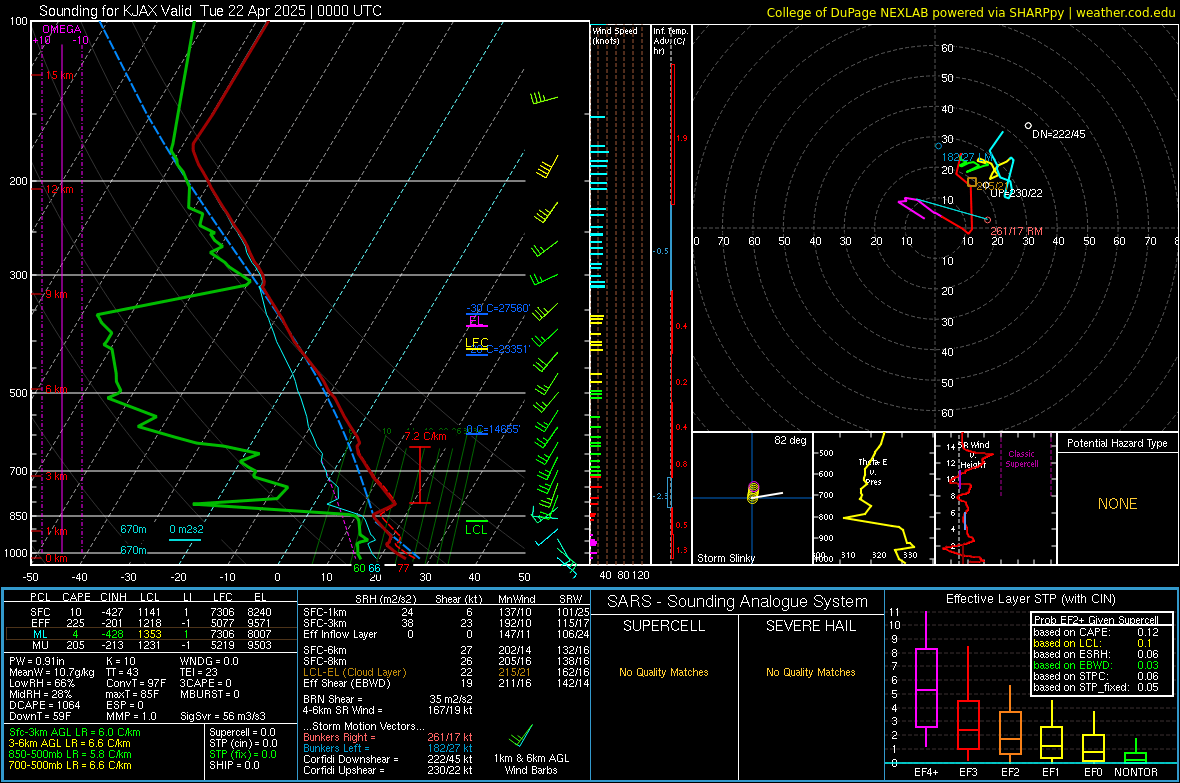Click the 700-500mb LR = 6.6 C/km line
Image resolution: width=1180 pixels, height=783 pixels.
[70, 765]
